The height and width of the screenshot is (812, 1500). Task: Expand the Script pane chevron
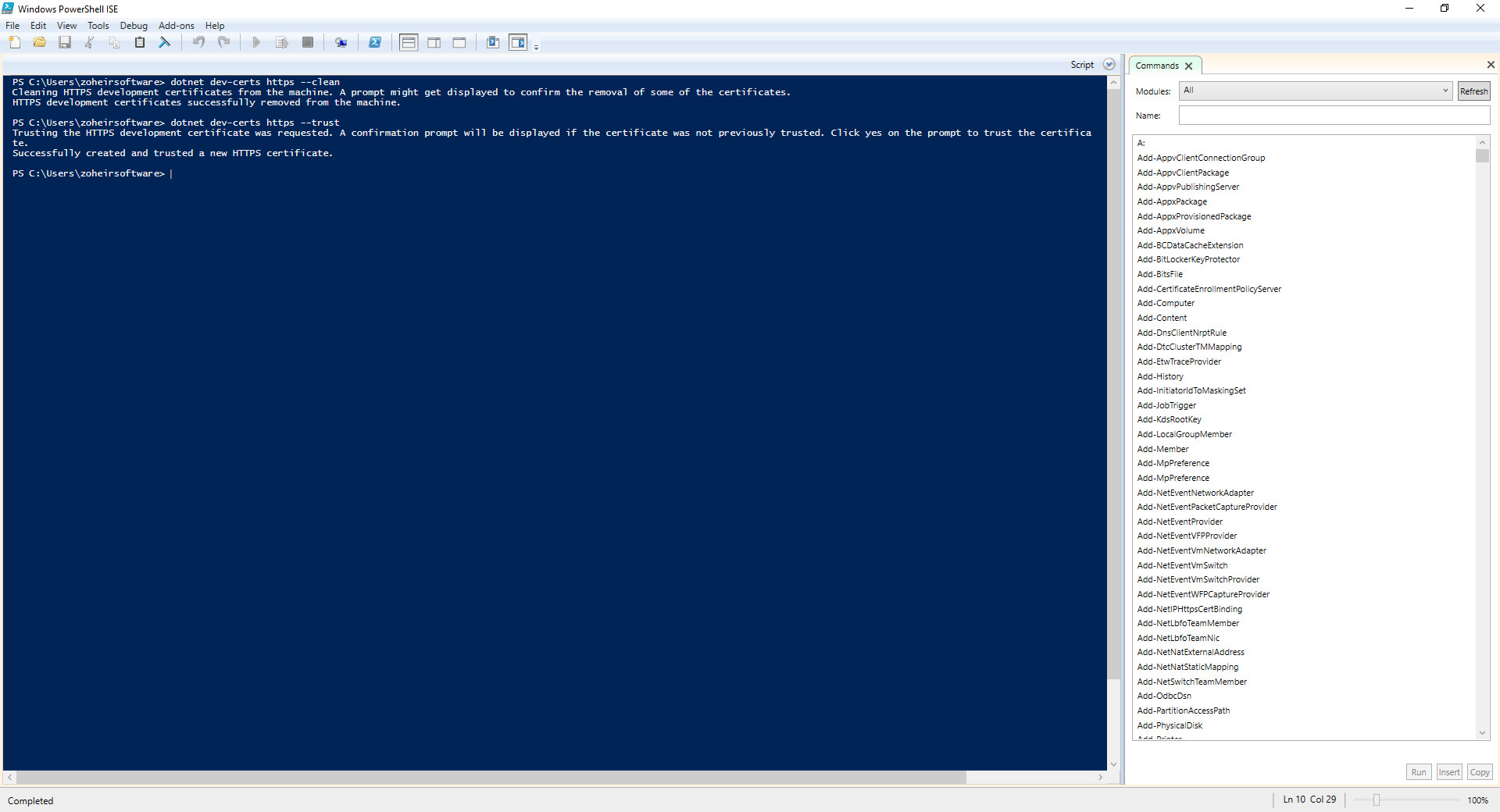click(x=1109, y=65)
